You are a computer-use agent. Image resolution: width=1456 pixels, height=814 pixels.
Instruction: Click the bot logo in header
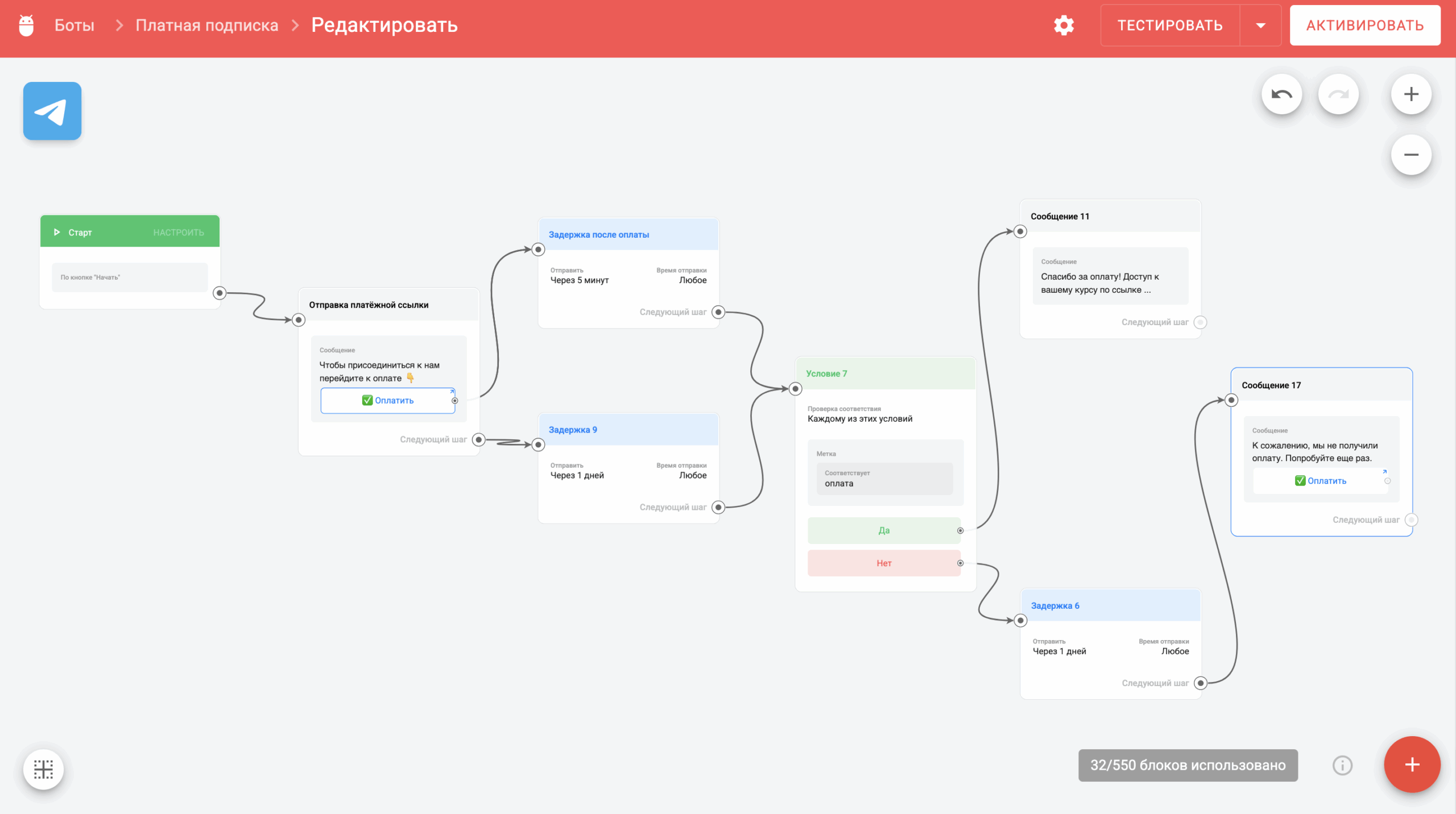[26, 26]
